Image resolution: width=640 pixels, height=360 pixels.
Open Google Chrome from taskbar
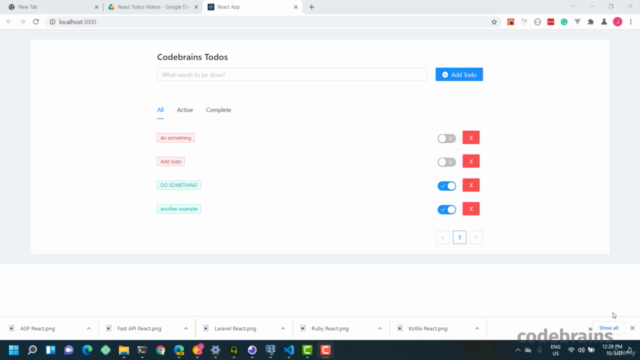coord(160,350)
